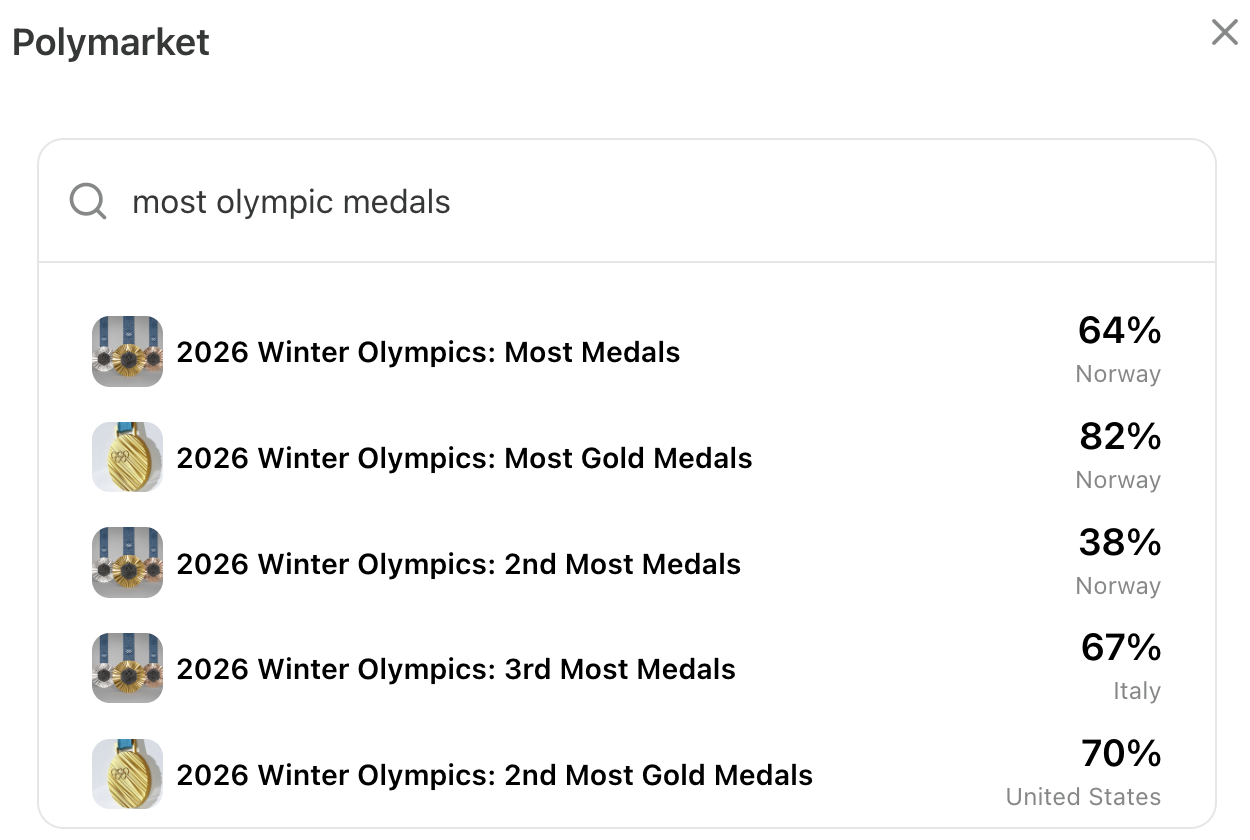Image resolution: width=1250 pixels, height=840 pixels.
Task: Click the 2nd Most Gold Medals medal icon
Action: (x=127, y=774)
